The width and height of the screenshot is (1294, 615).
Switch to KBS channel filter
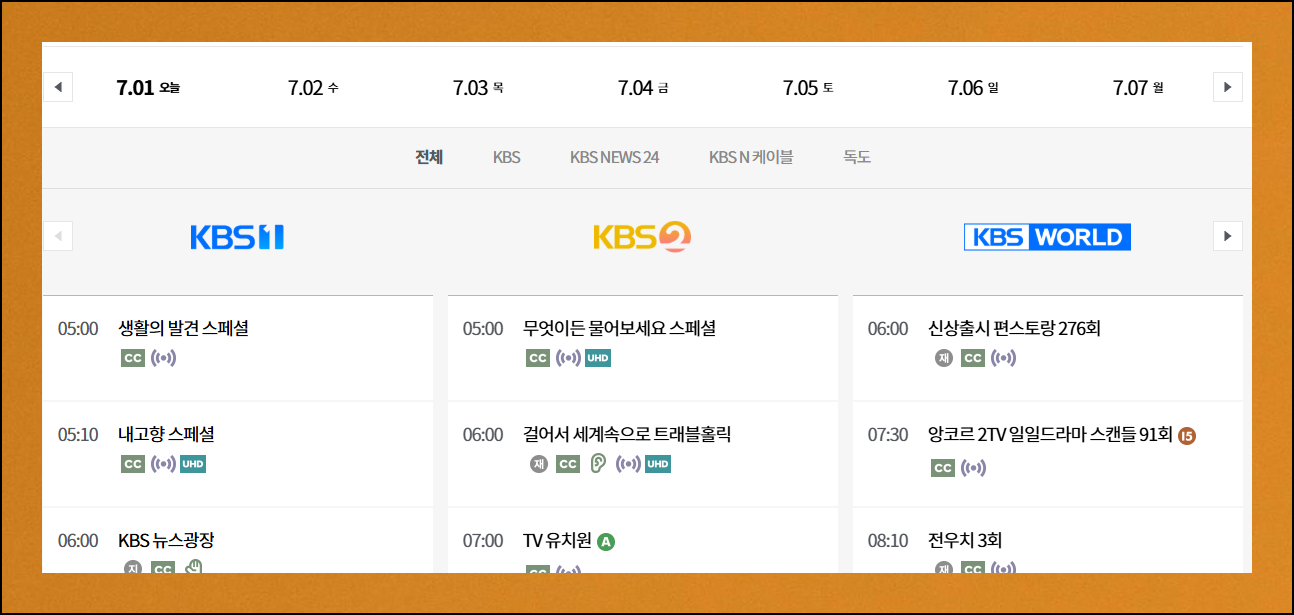pyautogui.click(x=507, y=157)
